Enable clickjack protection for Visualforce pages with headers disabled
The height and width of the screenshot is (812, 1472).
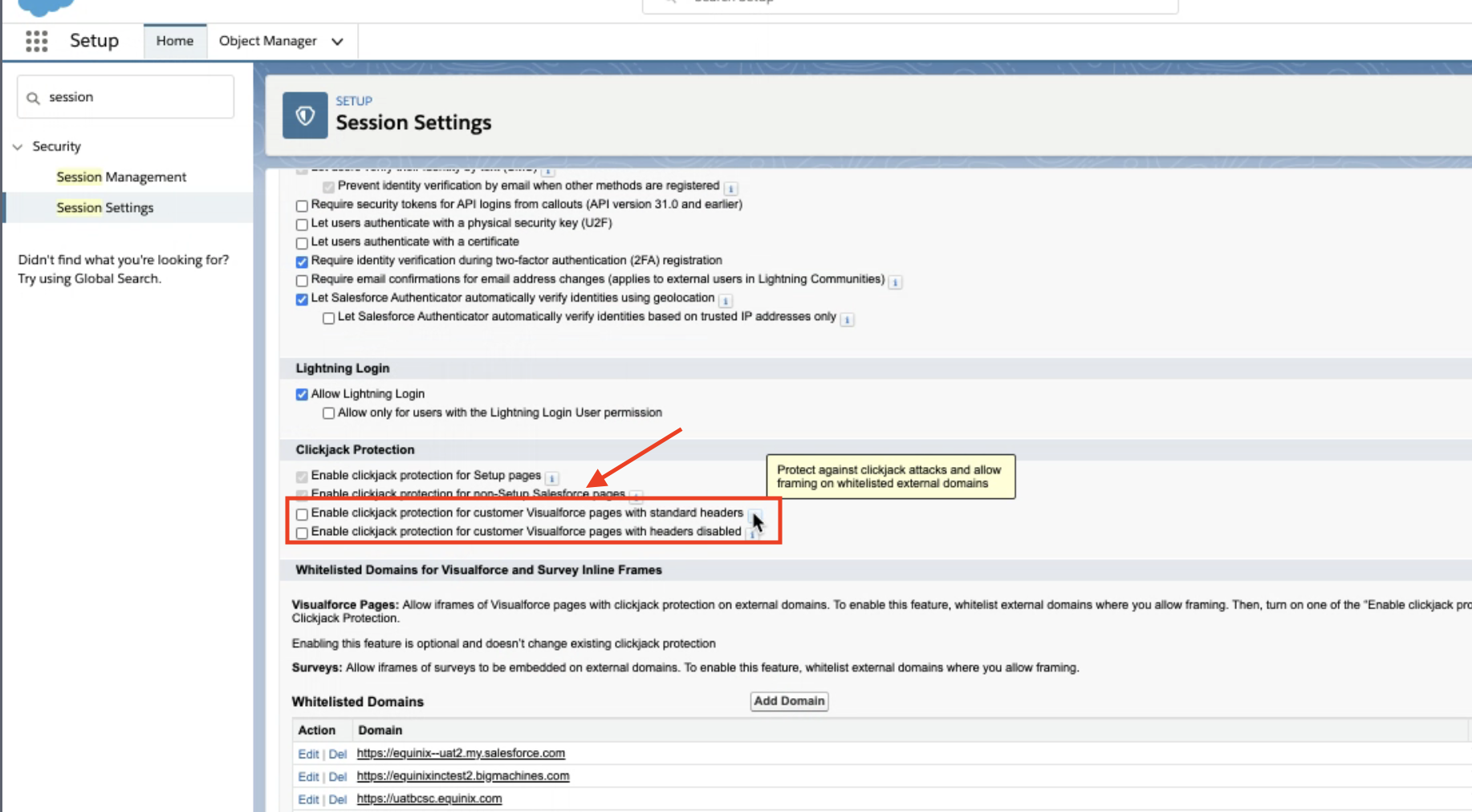[302, 533]
